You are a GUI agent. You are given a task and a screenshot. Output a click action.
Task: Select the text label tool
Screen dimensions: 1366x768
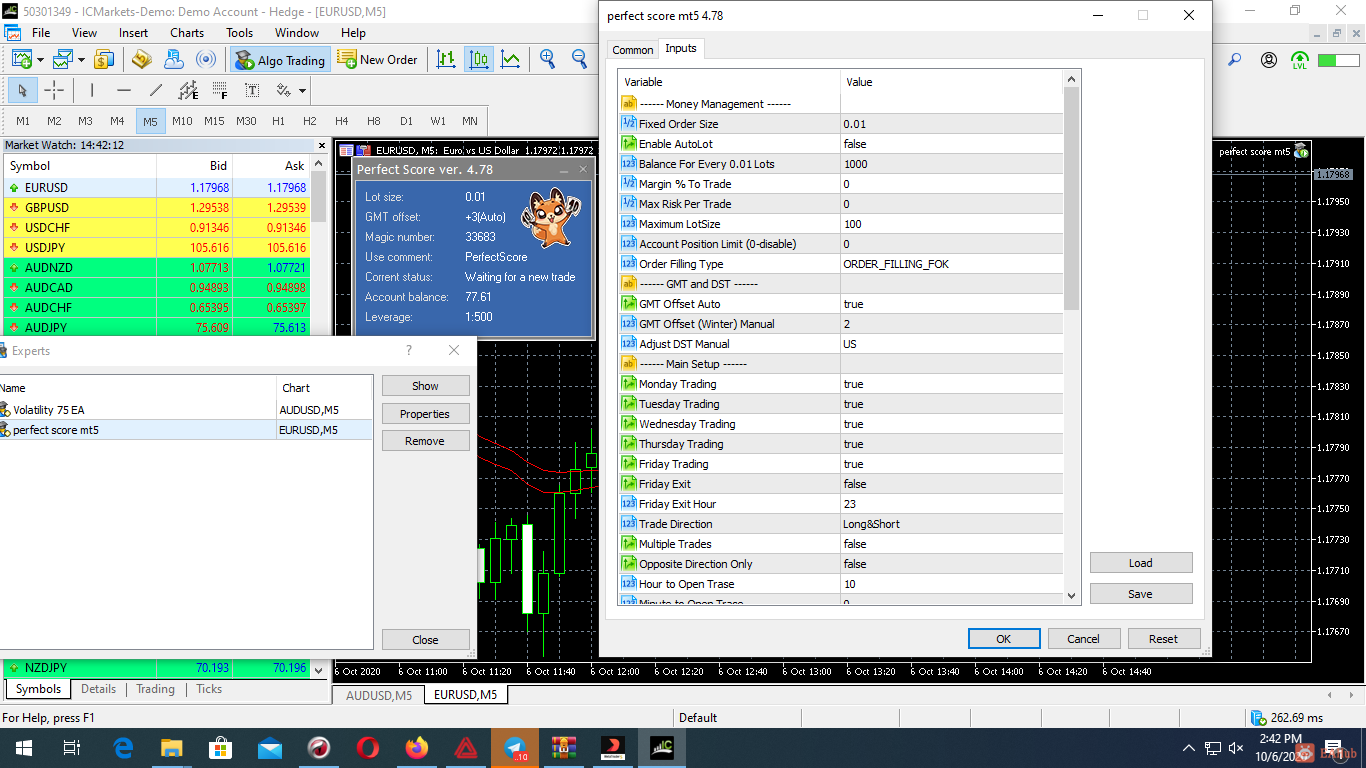pos(252,90)
